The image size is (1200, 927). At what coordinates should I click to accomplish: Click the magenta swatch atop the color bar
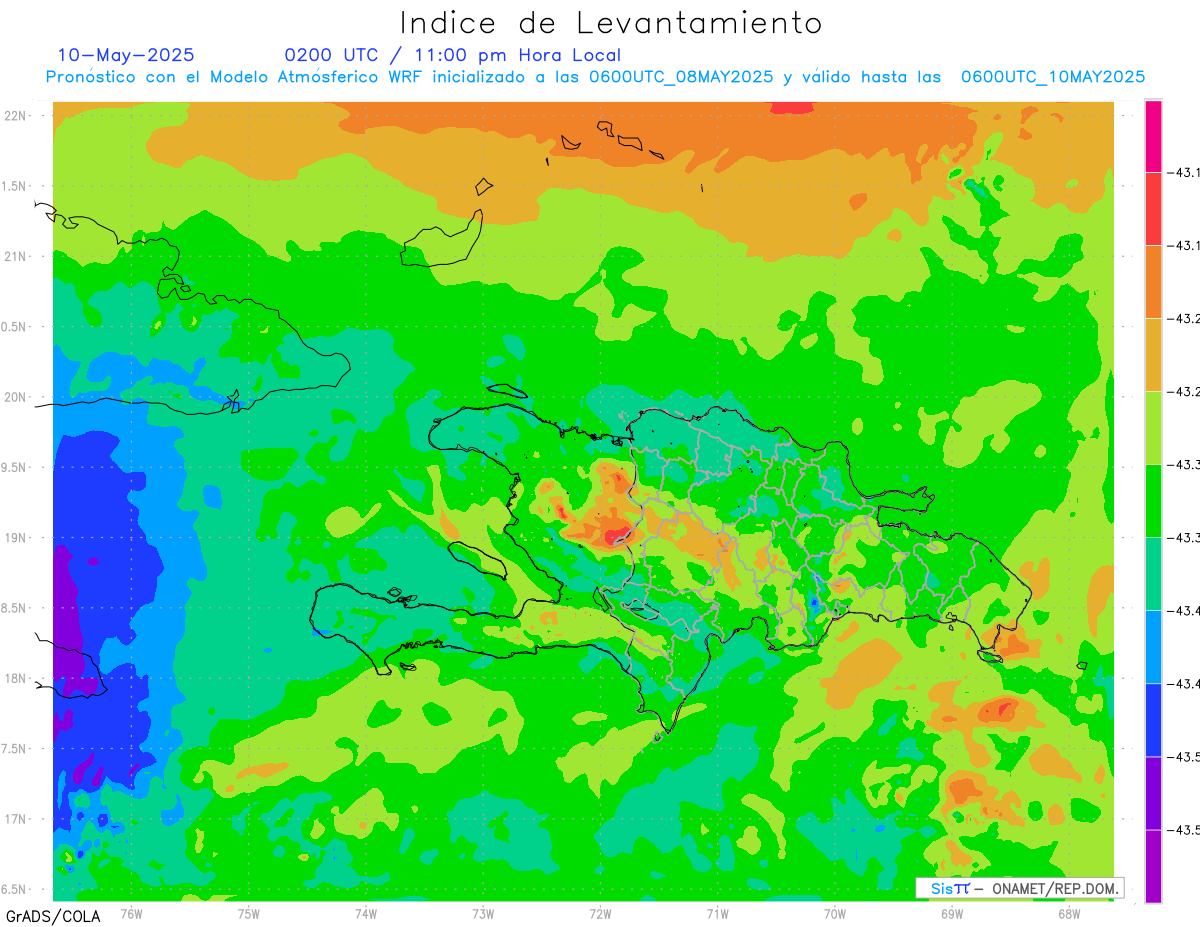pos(1153,136)
